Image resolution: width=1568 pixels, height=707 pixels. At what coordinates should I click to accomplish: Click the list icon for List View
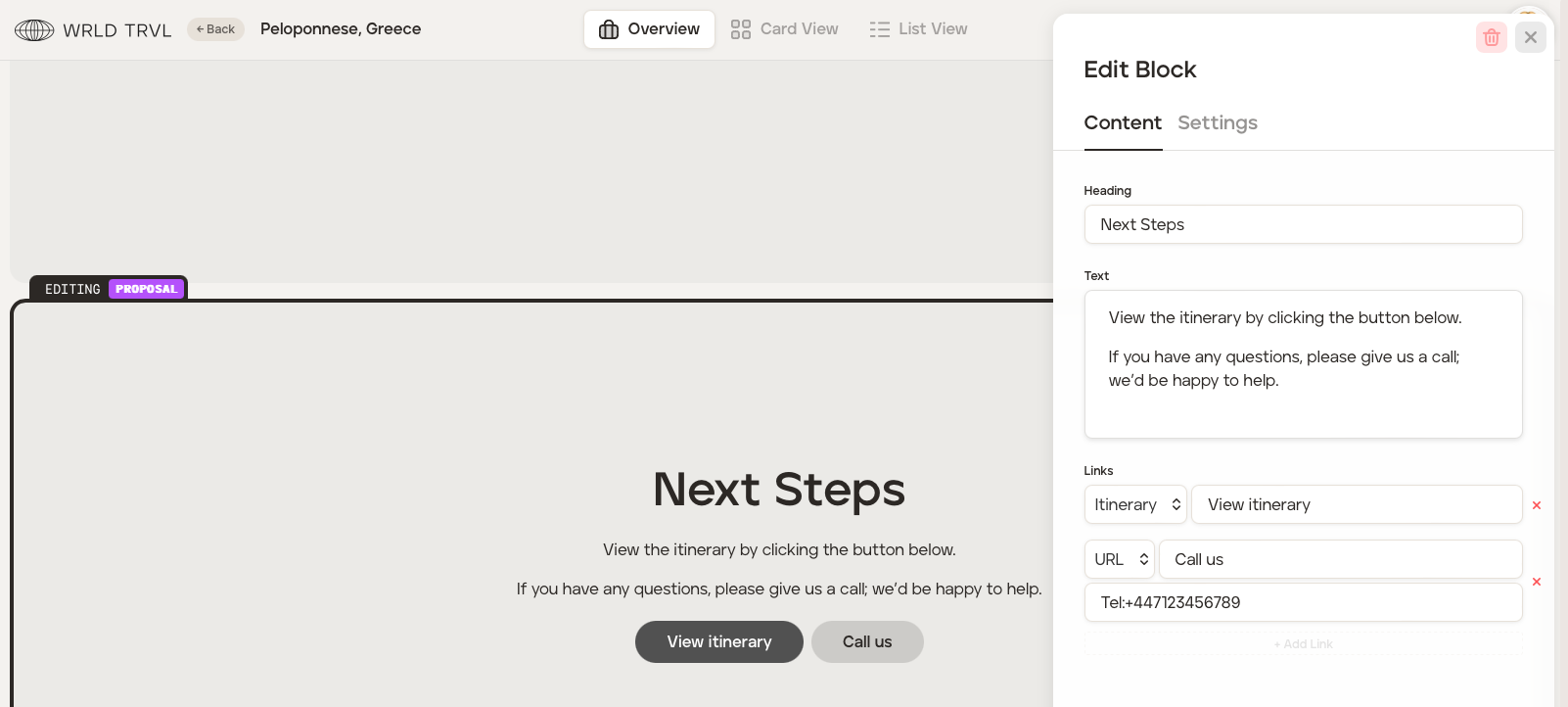[879, 29]
